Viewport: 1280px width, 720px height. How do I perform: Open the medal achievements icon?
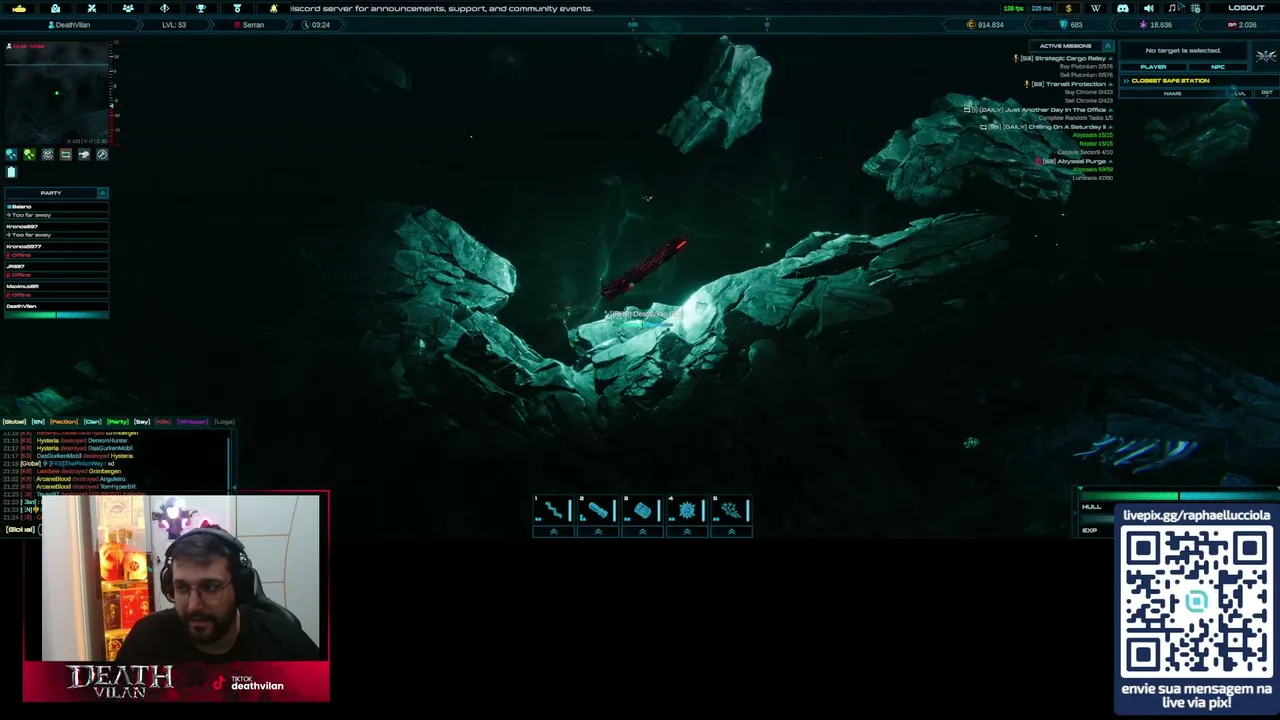coord(237,8)
